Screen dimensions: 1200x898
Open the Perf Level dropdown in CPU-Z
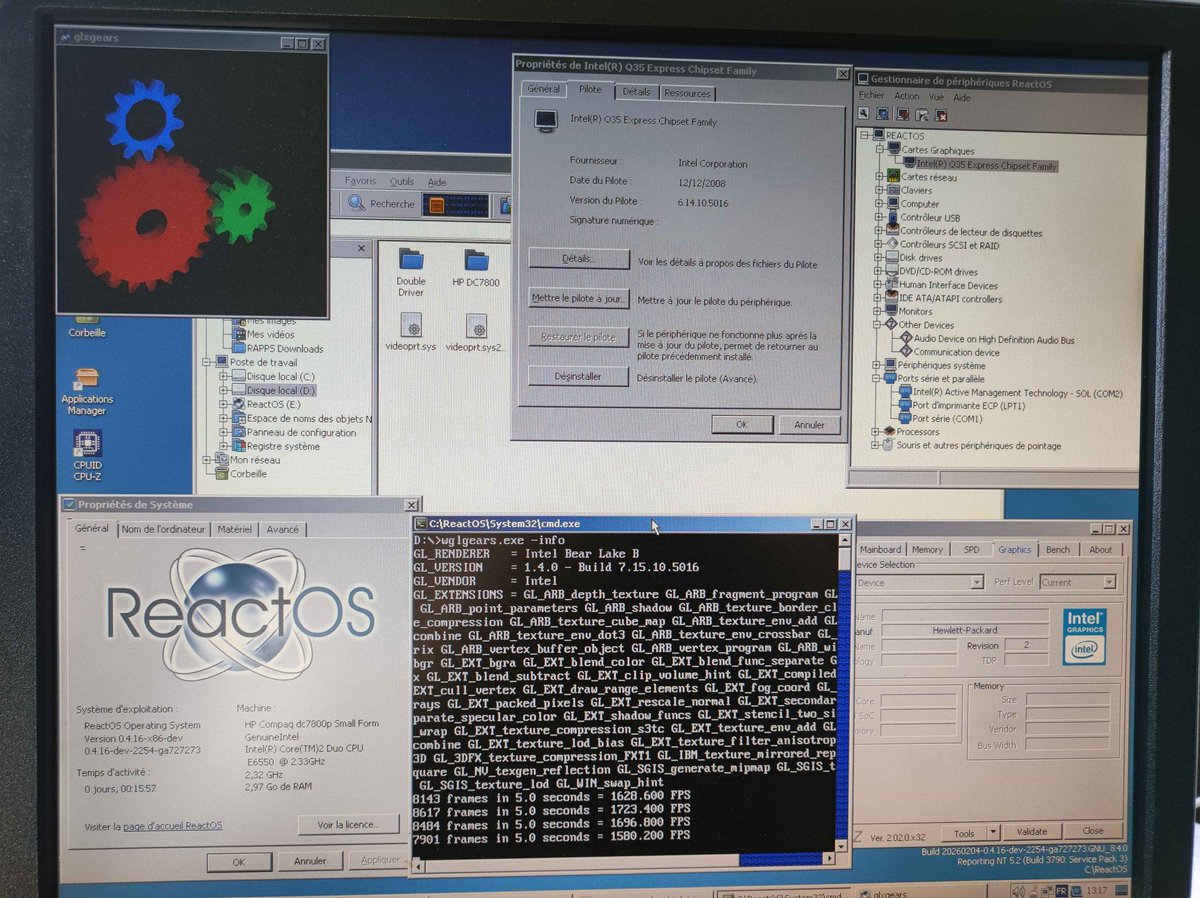pyautogui.click(x=1110, y=582)
